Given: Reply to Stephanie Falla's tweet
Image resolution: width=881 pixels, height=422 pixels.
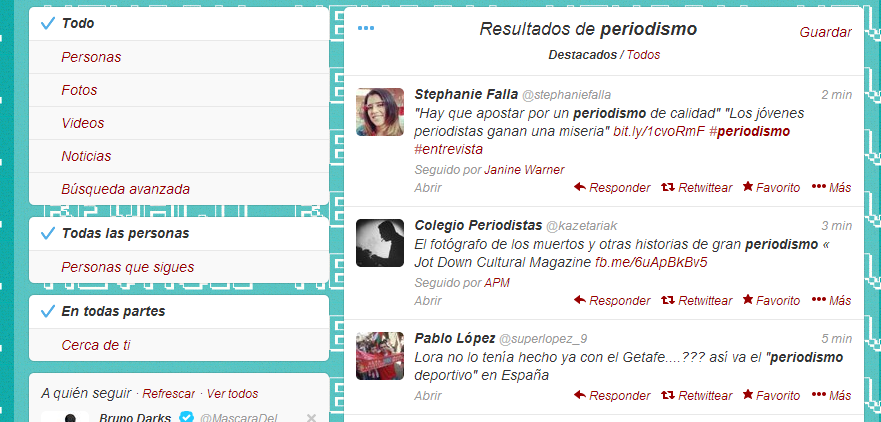Looking at the screenshot, I should point(612,188).
